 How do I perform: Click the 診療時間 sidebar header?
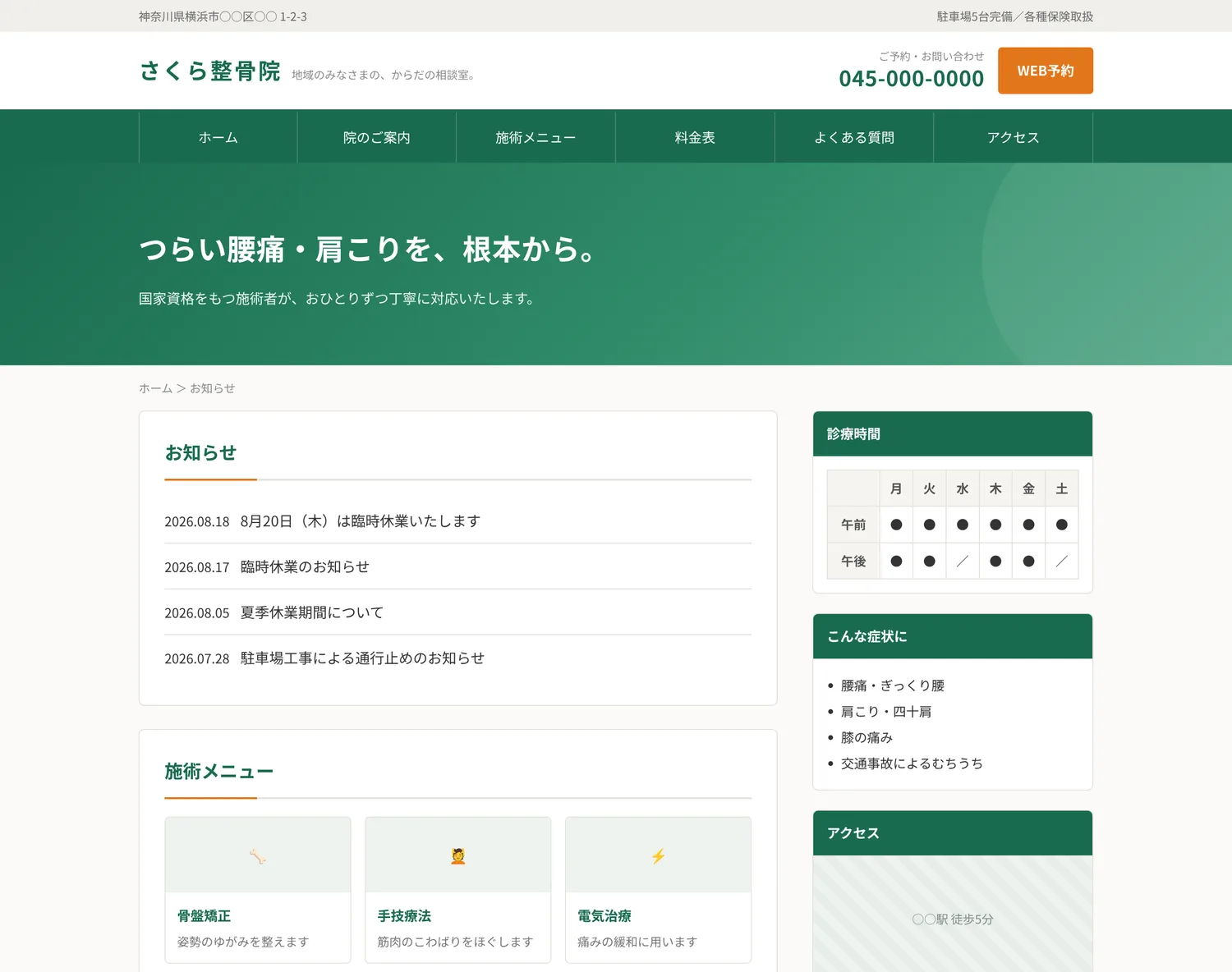point(953,434)
